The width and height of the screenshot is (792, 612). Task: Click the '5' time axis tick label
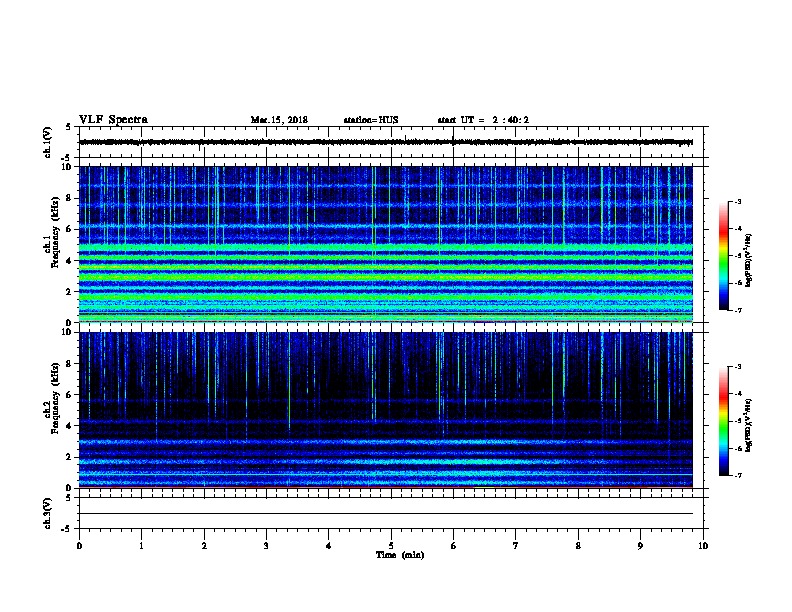391,545
